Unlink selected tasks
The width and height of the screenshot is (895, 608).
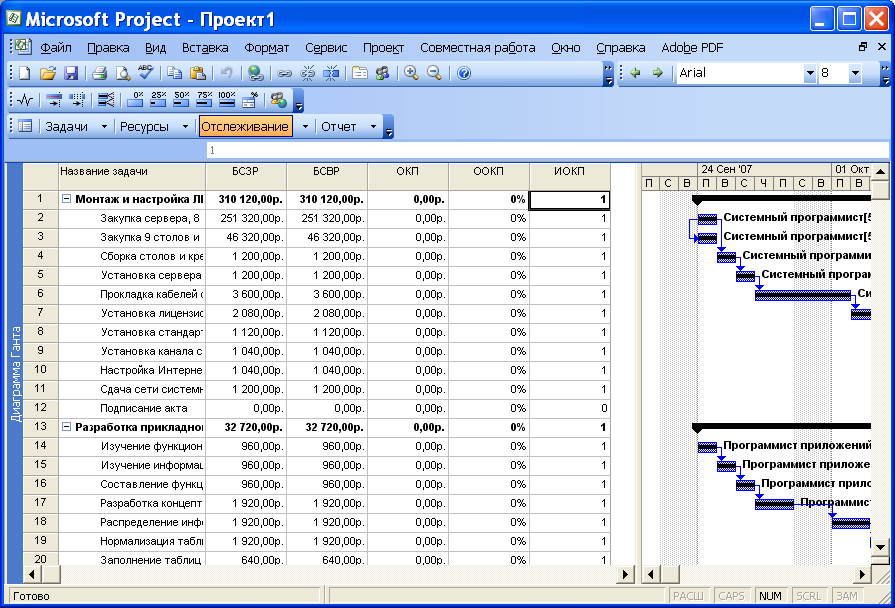[308, 73]
